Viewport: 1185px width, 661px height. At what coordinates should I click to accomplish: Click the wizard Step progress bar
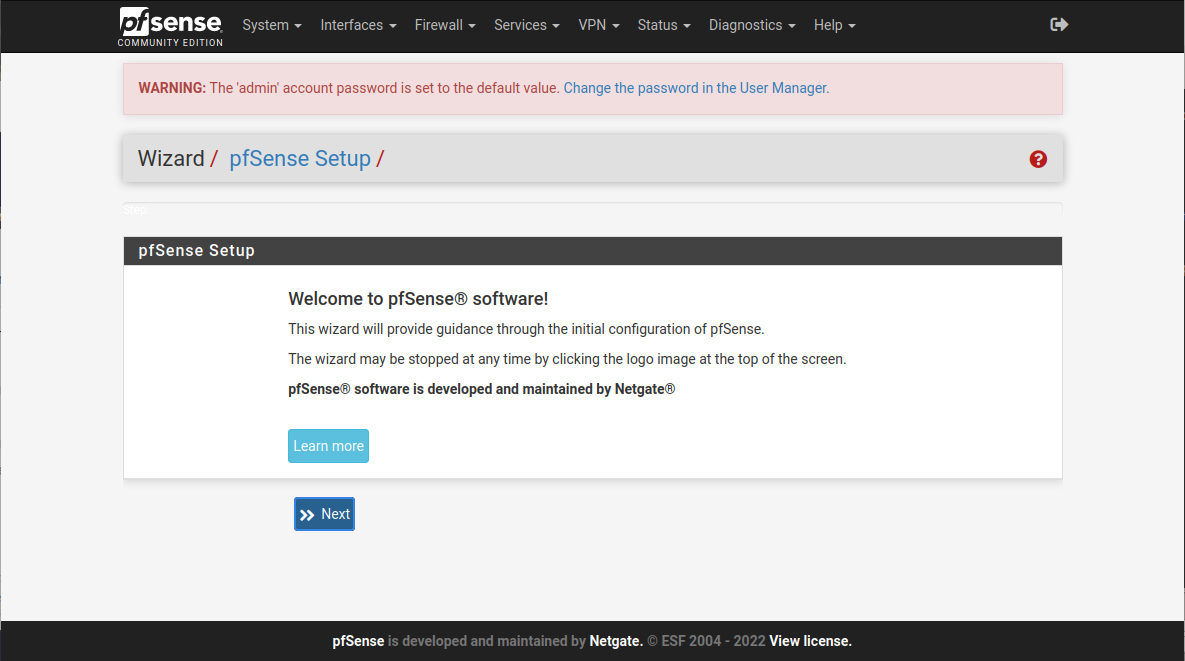pyautogui.click(x=592, y=210)
